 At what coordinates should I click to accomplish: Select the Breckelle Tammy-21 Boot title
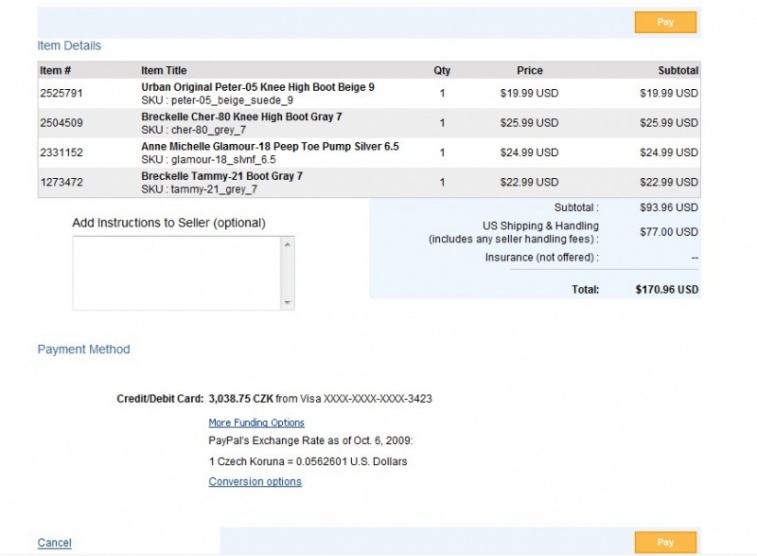click(222, 176)
